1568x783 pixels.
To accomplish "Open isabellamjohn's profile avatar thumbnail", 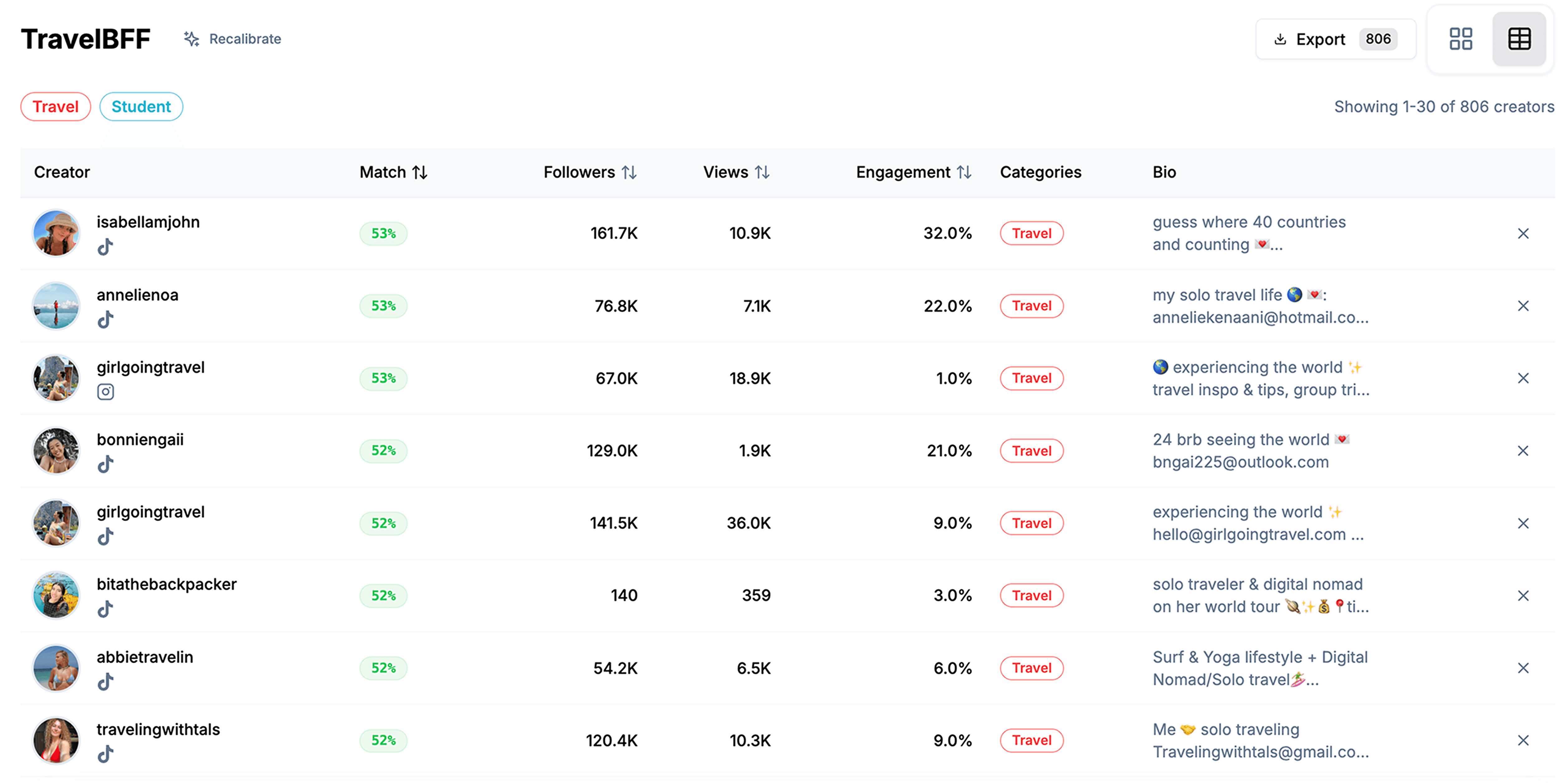I will click(56, 233).
